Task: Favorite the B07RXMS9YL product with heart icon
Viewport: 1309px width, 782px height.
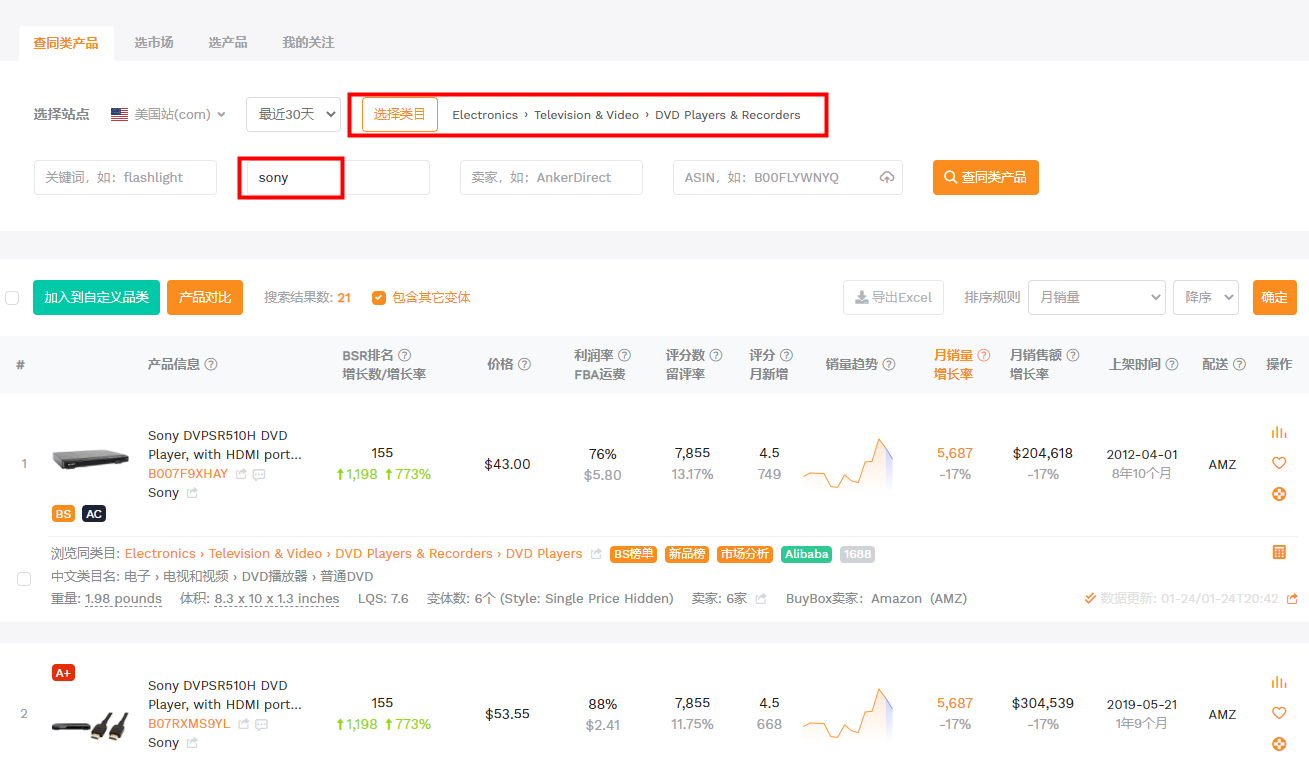Action: click(x=1279, y=713)
